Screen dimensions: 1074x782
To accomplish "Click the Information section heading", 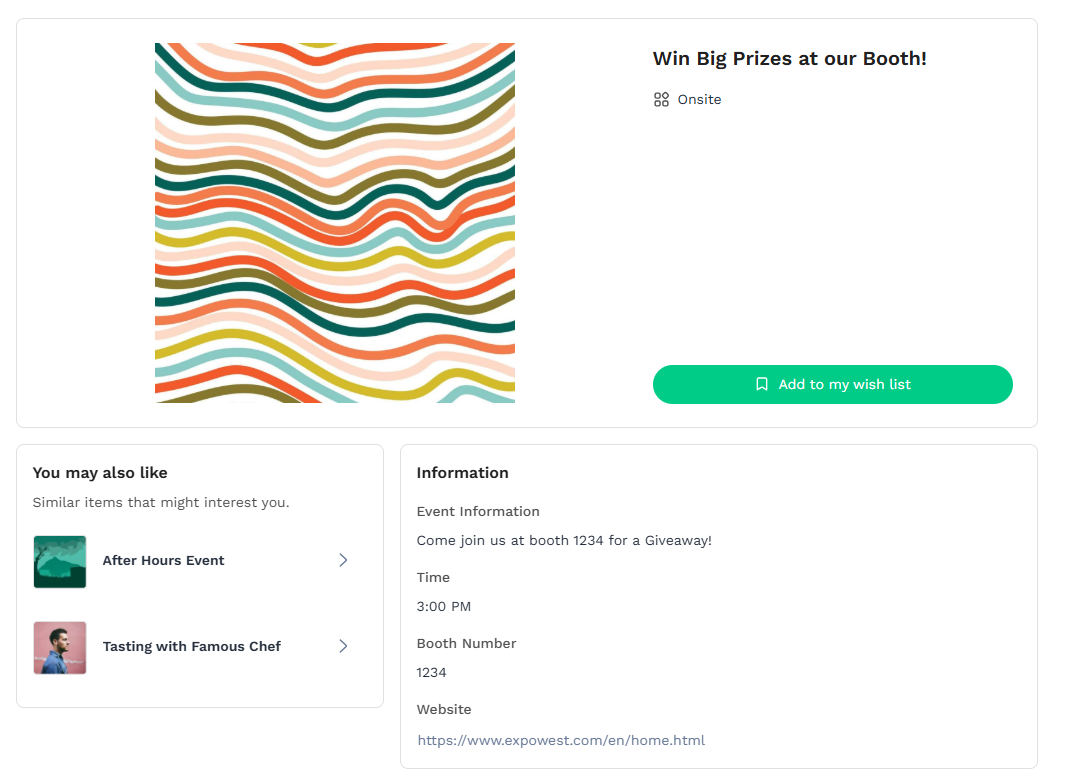I will pyautogui.click(x=462, y=472).
